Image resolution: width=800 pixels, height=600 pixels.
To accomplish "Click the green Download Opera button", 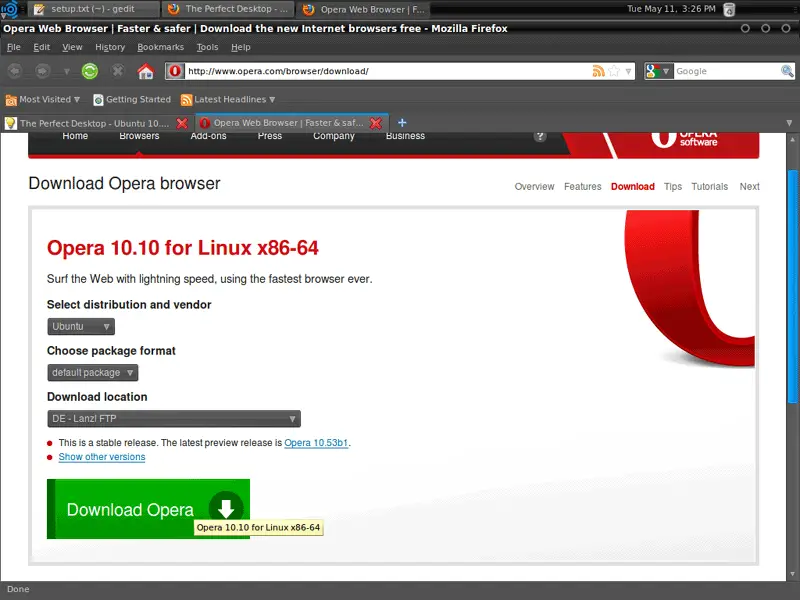I will coord(148,509).
